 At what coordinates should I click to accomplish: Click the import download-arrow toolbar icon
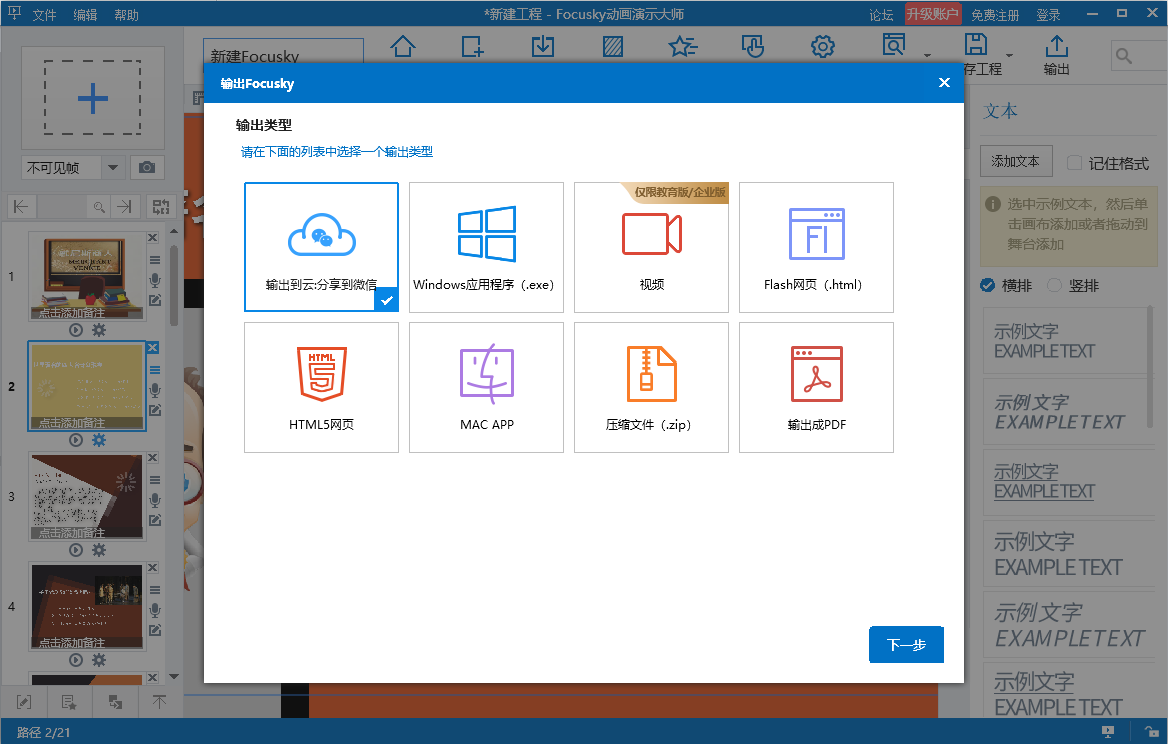543,46
